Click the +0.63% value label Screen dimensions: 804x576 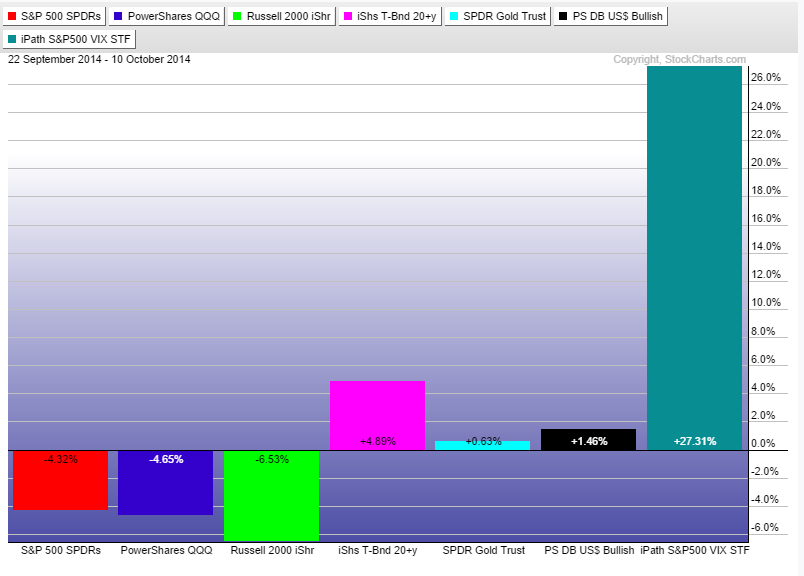tap(483, 441)
